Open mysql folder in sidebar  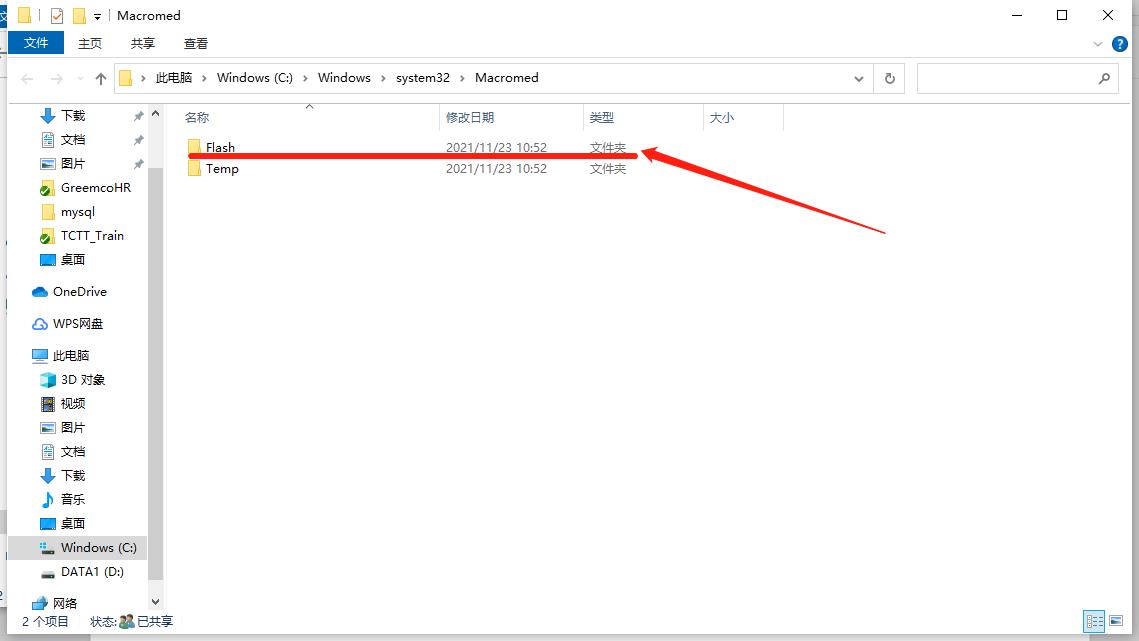click(78, 211)
